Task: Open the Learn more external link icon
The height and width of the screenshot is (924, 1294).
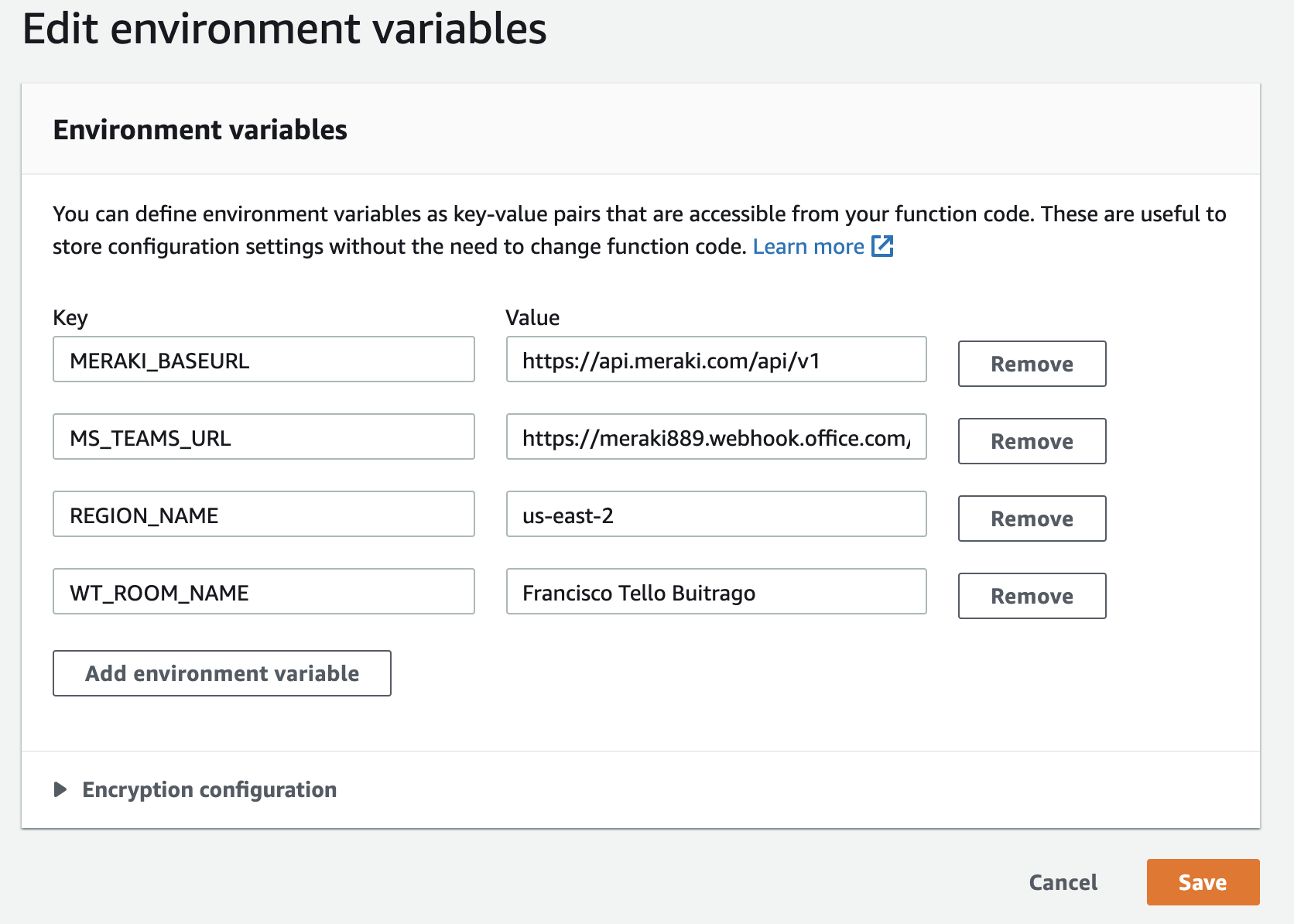Action: pos(882,246)
